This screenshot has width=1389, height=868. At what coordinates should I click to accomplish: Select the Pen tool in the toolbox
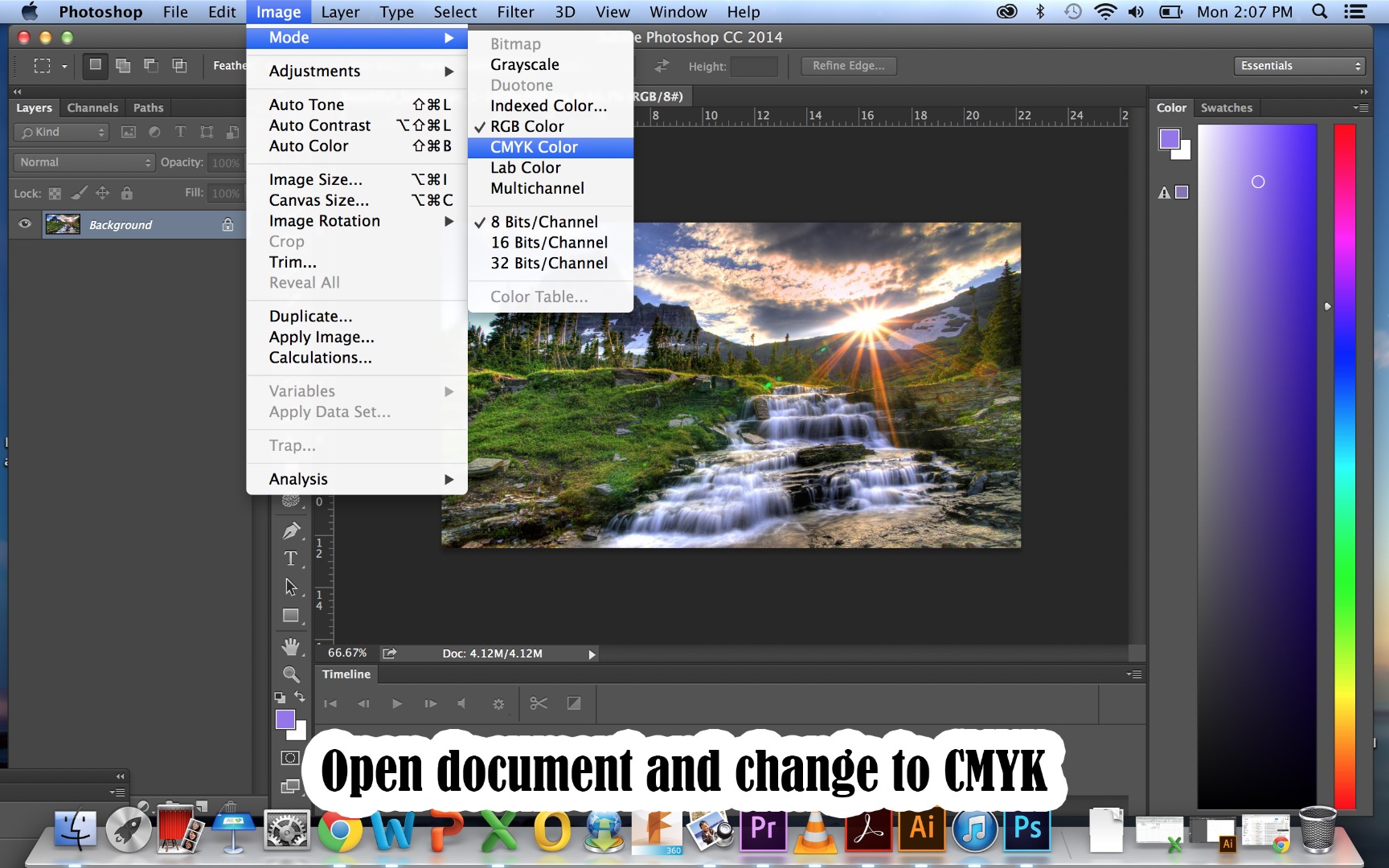tap(291, 530)
